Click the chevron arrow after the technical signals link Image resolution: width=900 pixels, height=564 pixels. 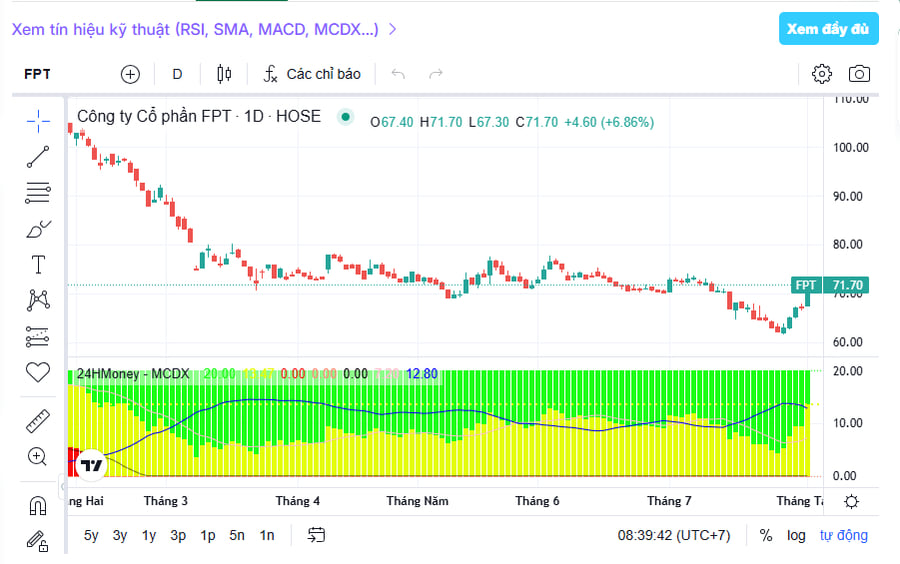[393, 29]
